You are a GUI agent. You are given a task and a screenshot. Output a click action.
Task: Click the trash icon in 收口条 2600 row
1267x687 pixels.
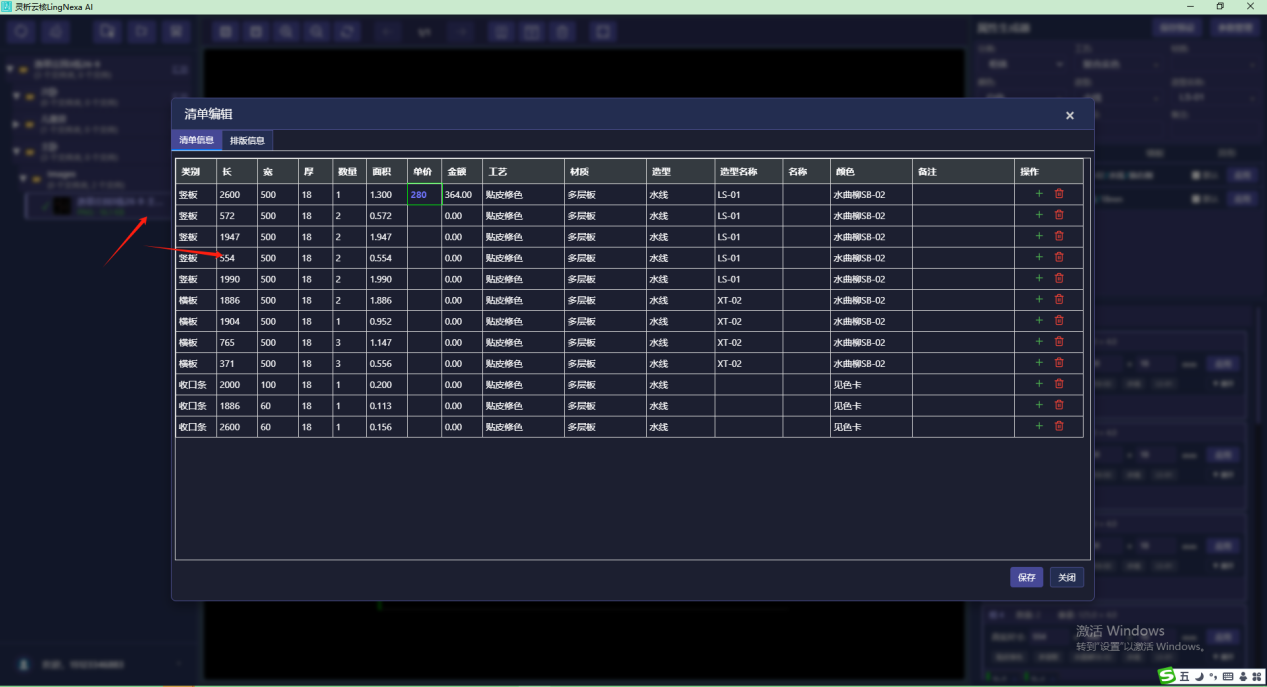click(x=1059, y=426)
